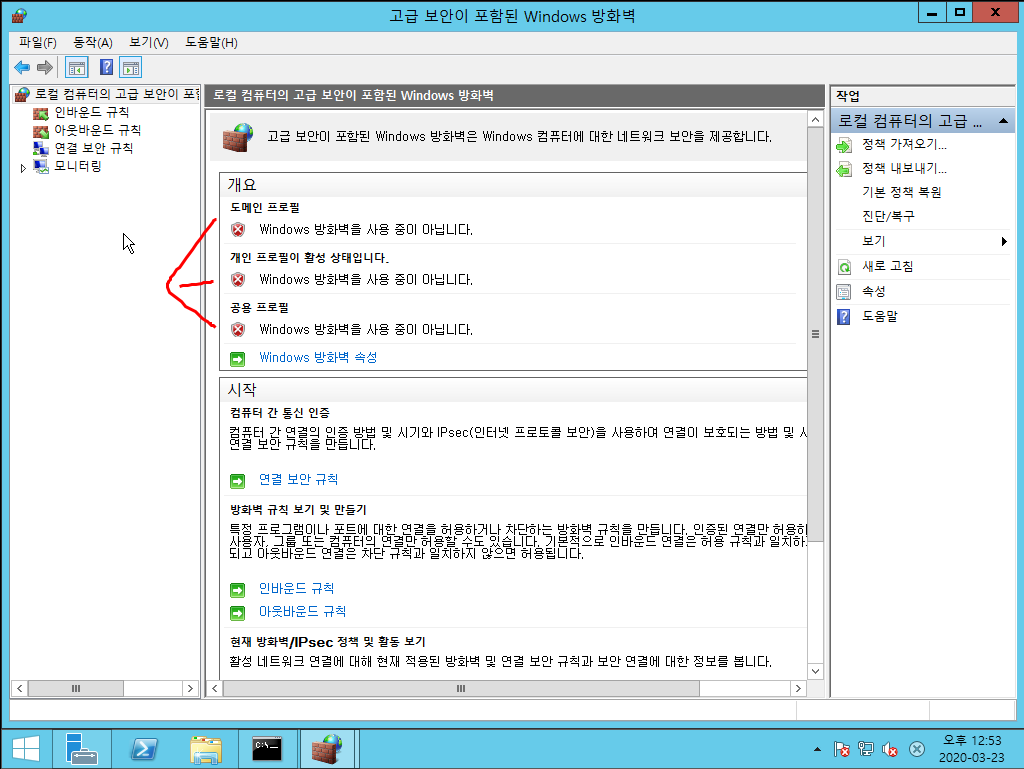
Task: Click the green arrow icon beside 인바운드 규칙 link
Action: [x=238, y=590]
